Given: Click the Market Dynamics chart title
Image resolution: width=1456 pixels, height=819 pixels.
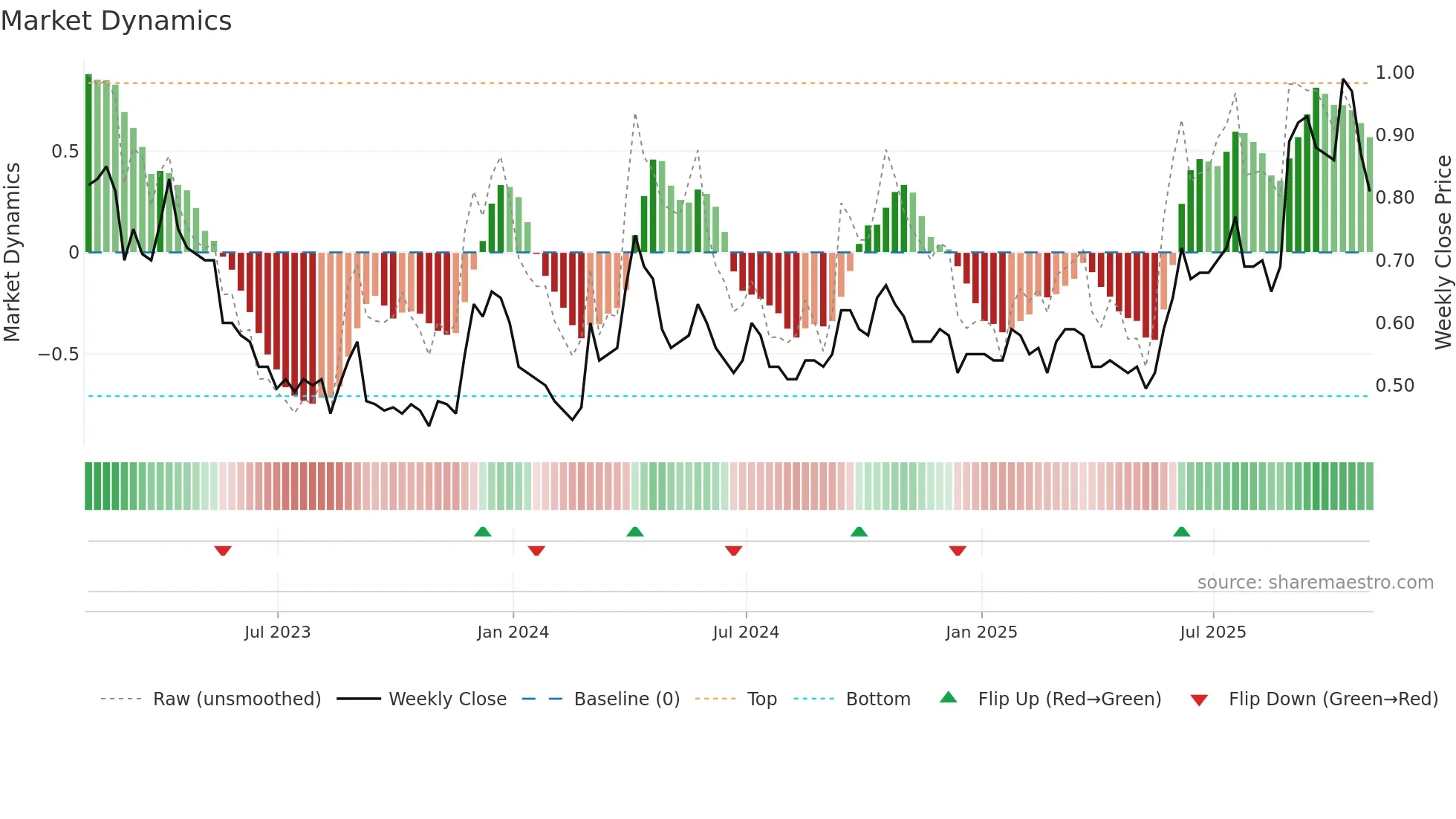Looking at the screenshot, I should click(117, 21).
